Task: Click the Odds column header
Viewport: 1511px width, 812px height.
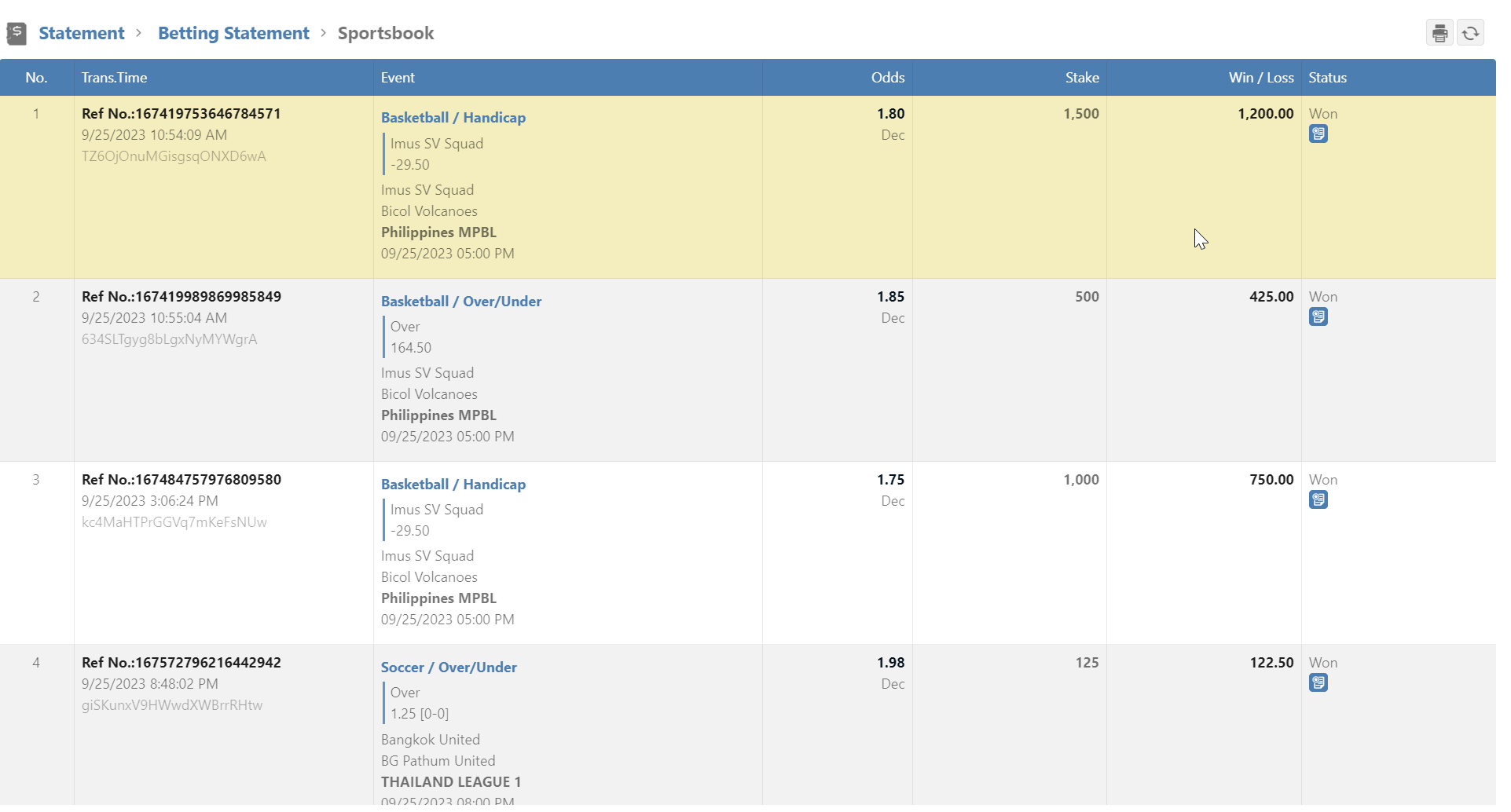Action: pos(887,78)
